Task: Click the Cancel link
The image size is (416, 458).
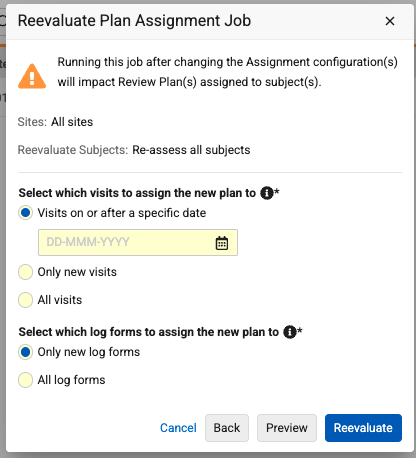Action: pos(178,428)
